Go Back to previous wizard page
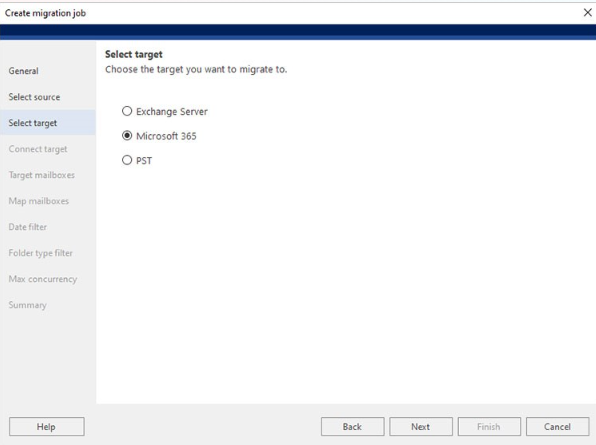Viewport: 596px width, 445px height. point(352,426)
